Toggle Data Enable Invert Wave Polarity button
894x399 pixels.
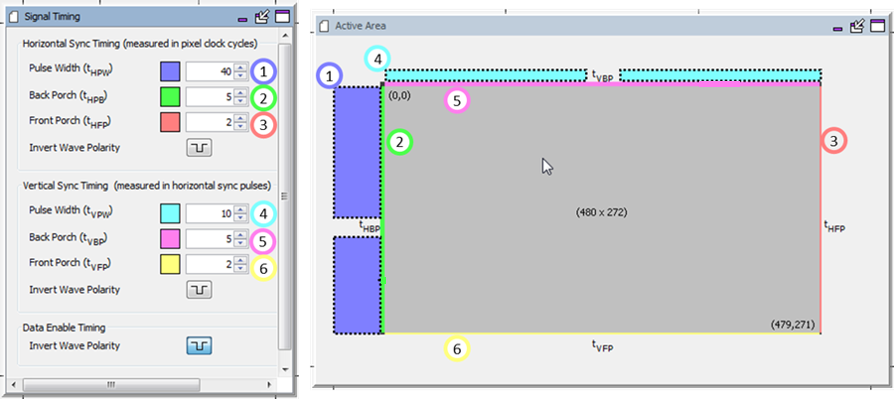point(200,346)
